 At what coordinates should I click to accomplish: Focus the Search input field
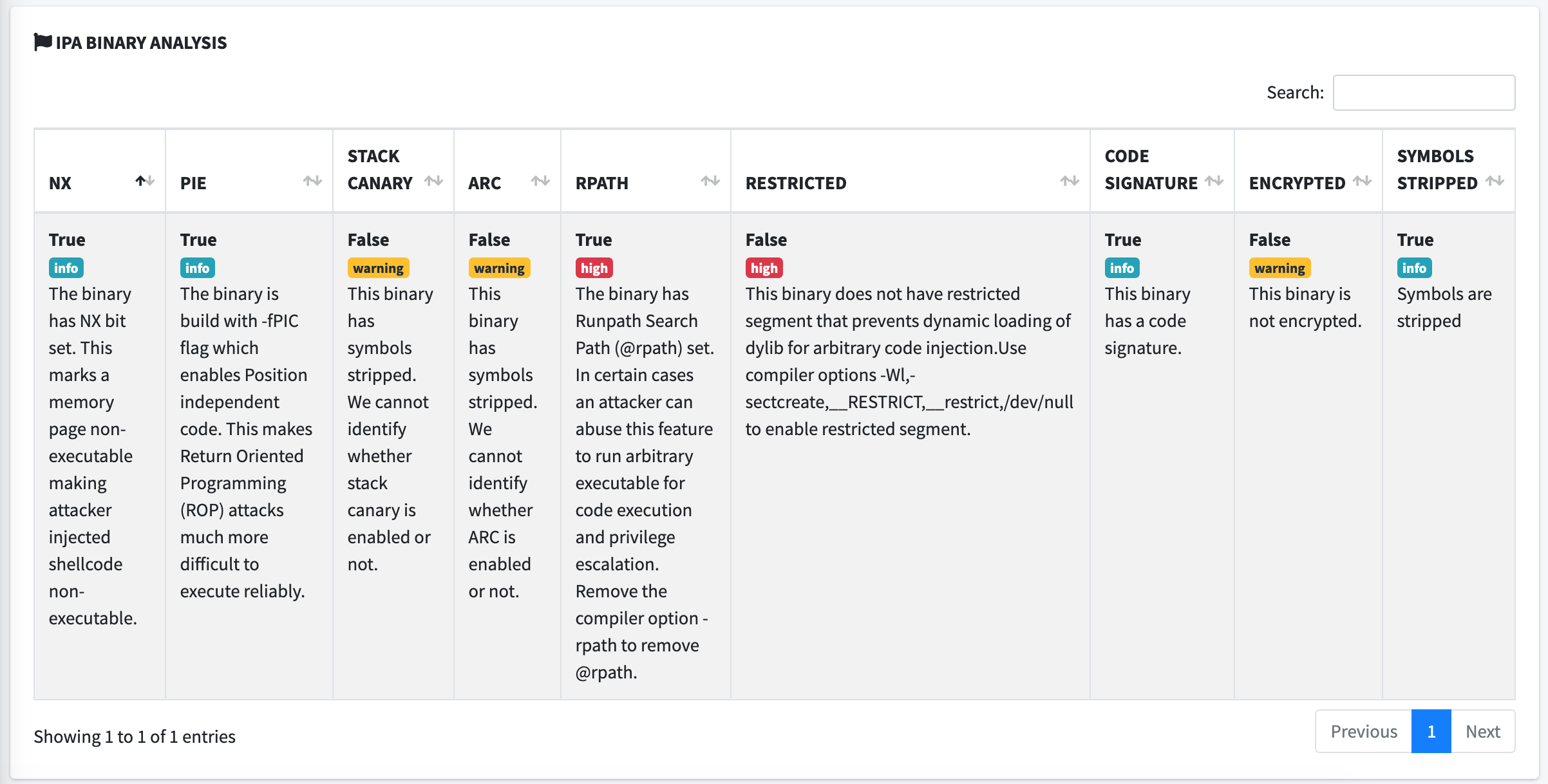click(x=1423, y=93)
